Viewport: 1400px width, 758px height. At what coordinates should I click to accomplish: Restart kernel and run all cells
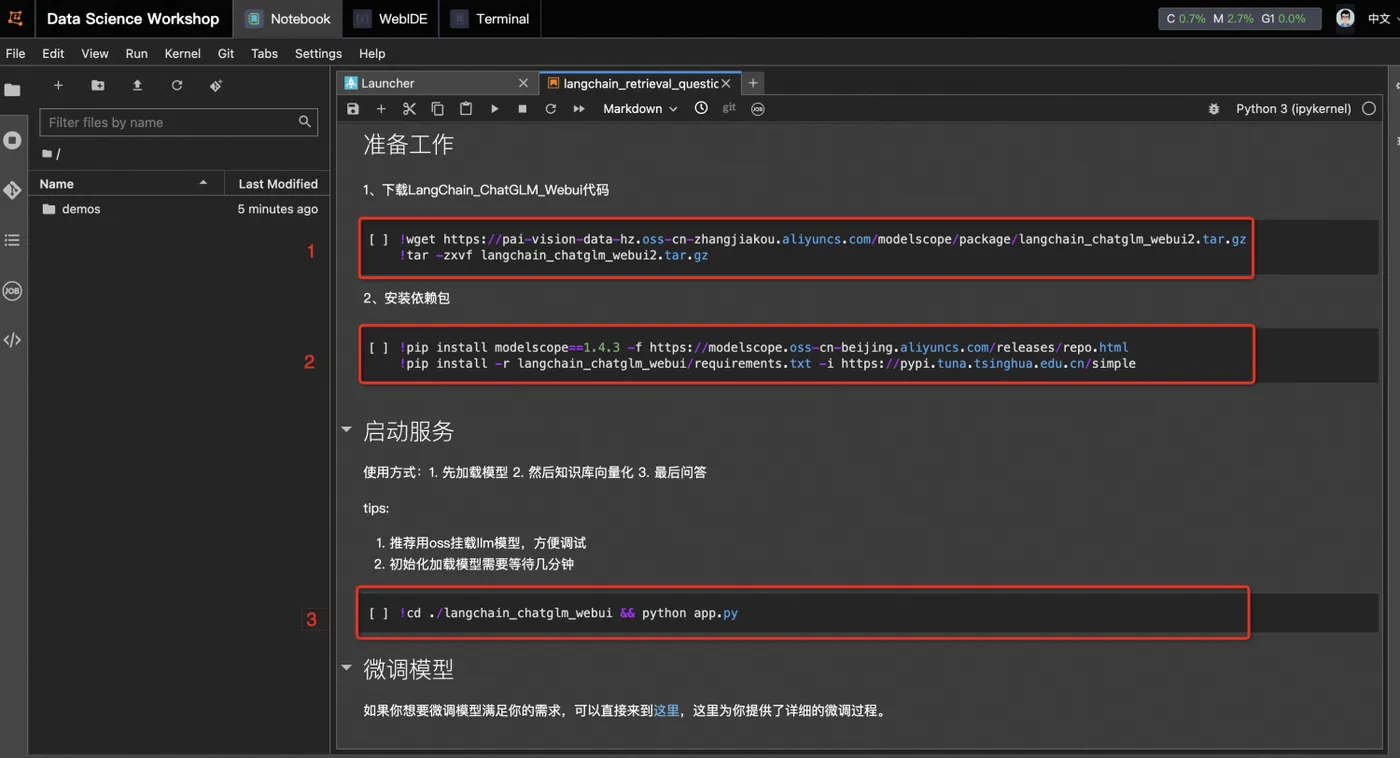[579, 109]
